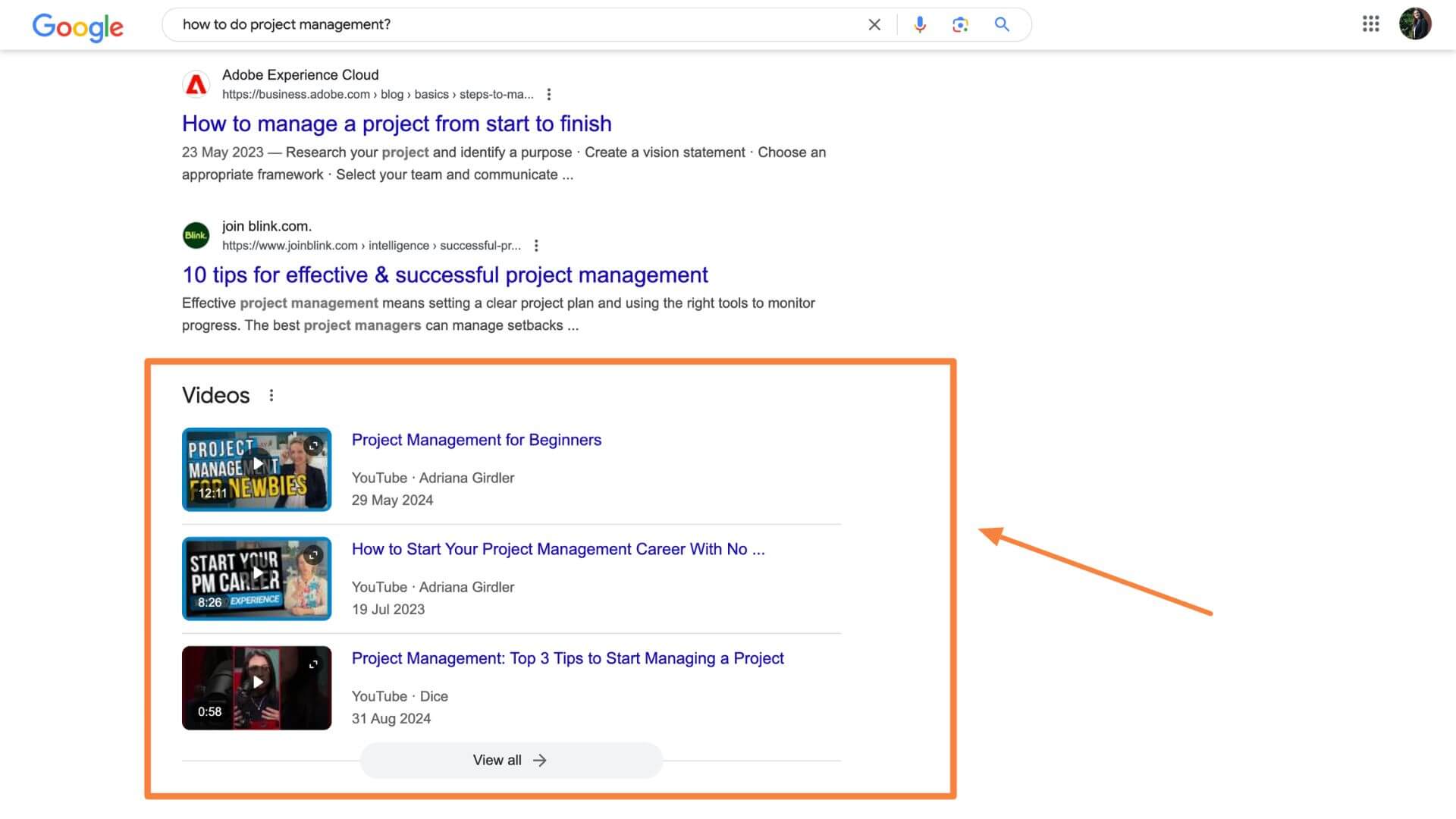This screenshot has width=1456, height=819.
Task: Open options menu for joinblink result
Action: [536, 246]
